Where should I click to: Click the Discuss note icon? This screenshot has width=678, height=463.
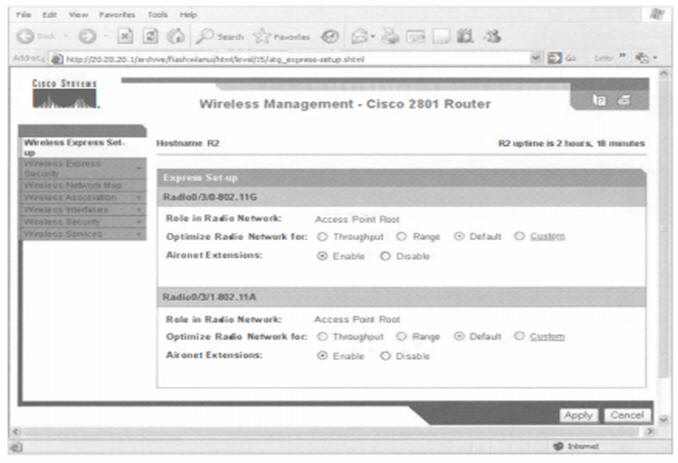point(441,37)
